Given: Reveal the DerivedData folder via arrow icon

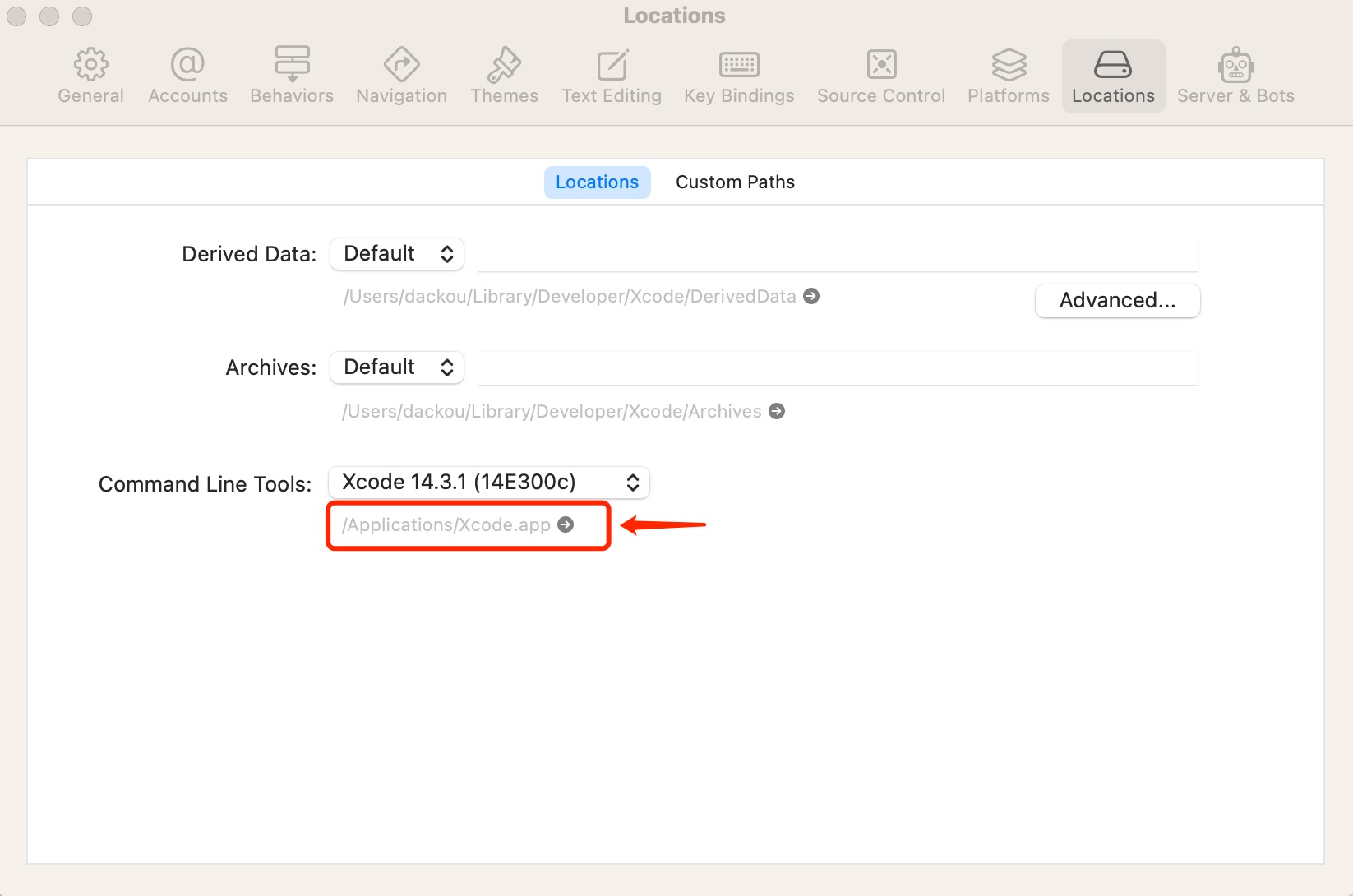Looking at the screenshot, I should 811,296.
